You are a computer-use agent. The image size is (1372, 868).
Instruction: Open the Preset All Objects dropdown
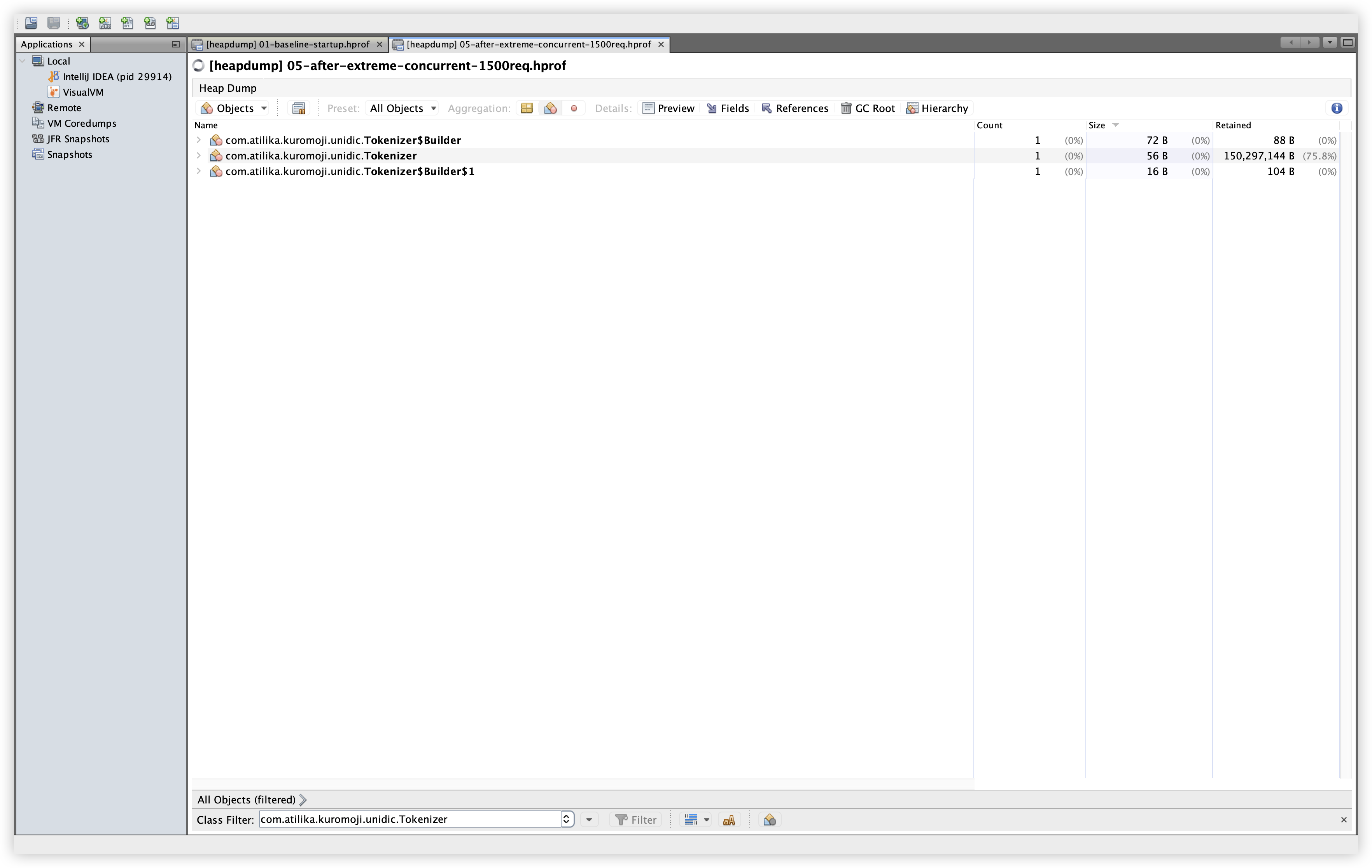[402, 108]
